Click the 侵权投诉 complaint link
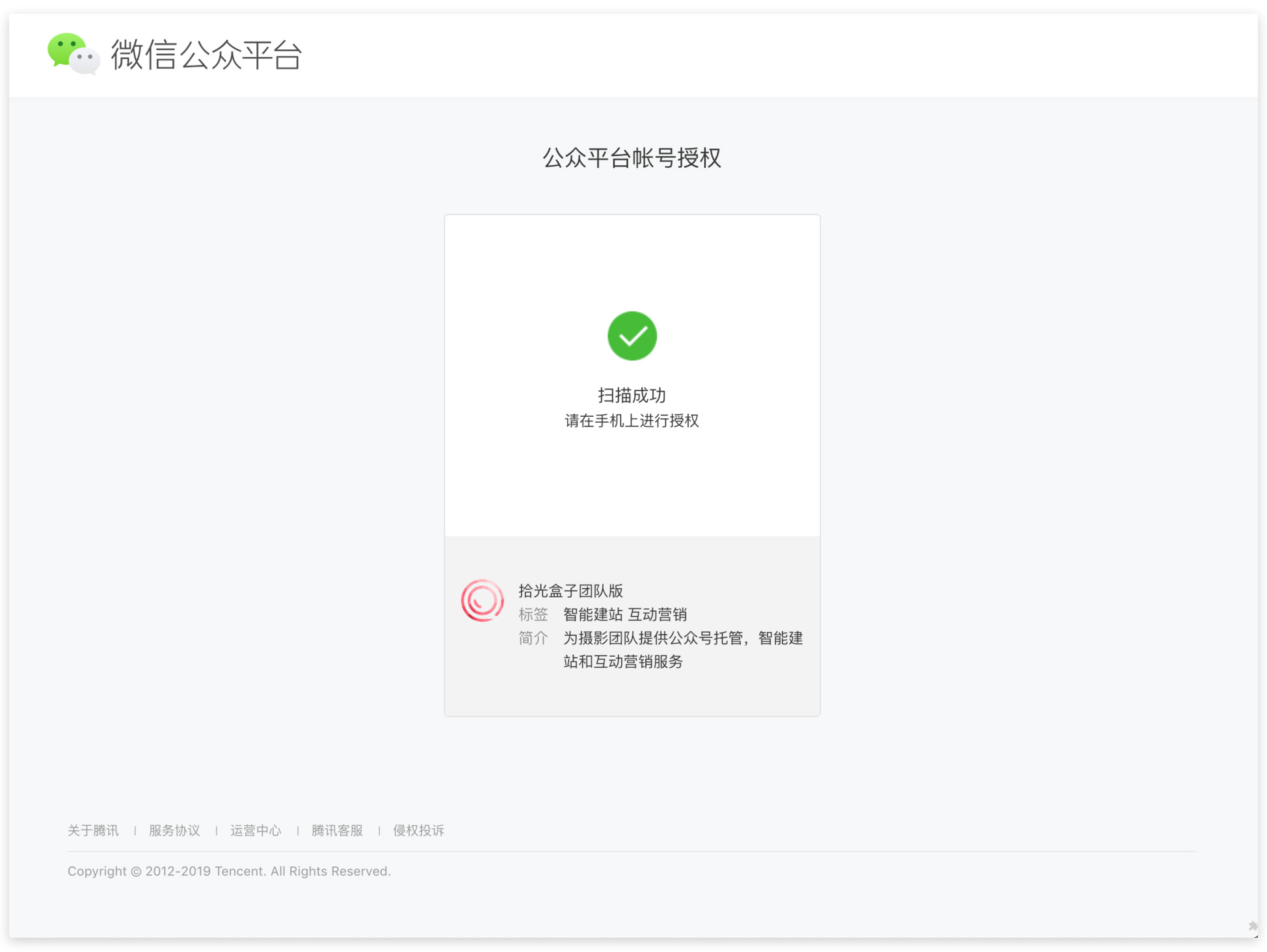 click(418, 830)
